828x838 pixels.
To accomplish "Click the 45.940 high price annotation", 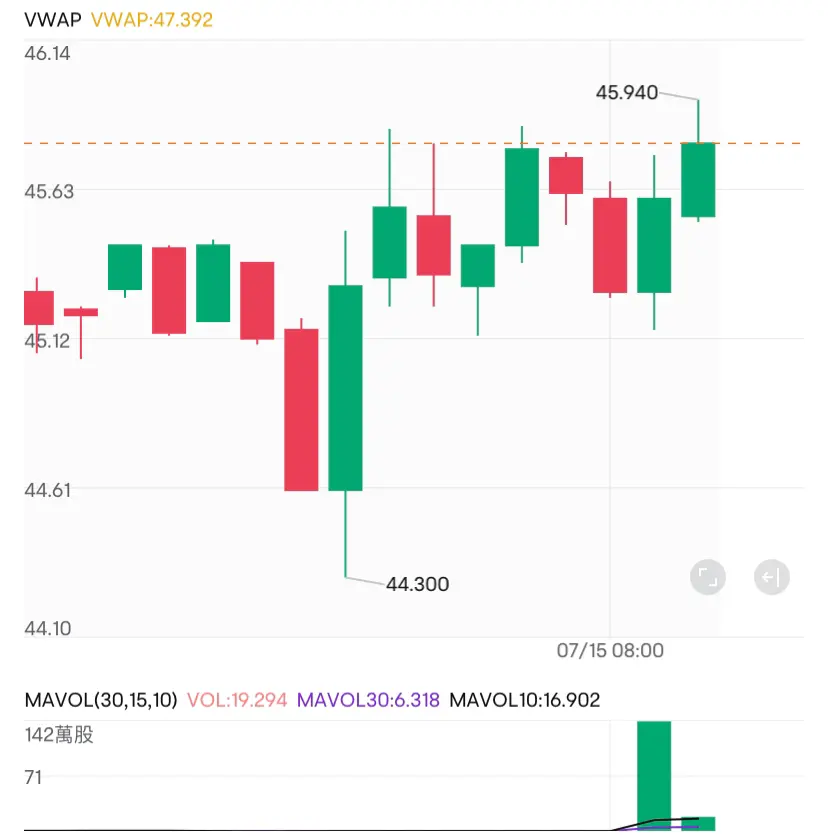I will pyautogui.click(x=627, y=93).
